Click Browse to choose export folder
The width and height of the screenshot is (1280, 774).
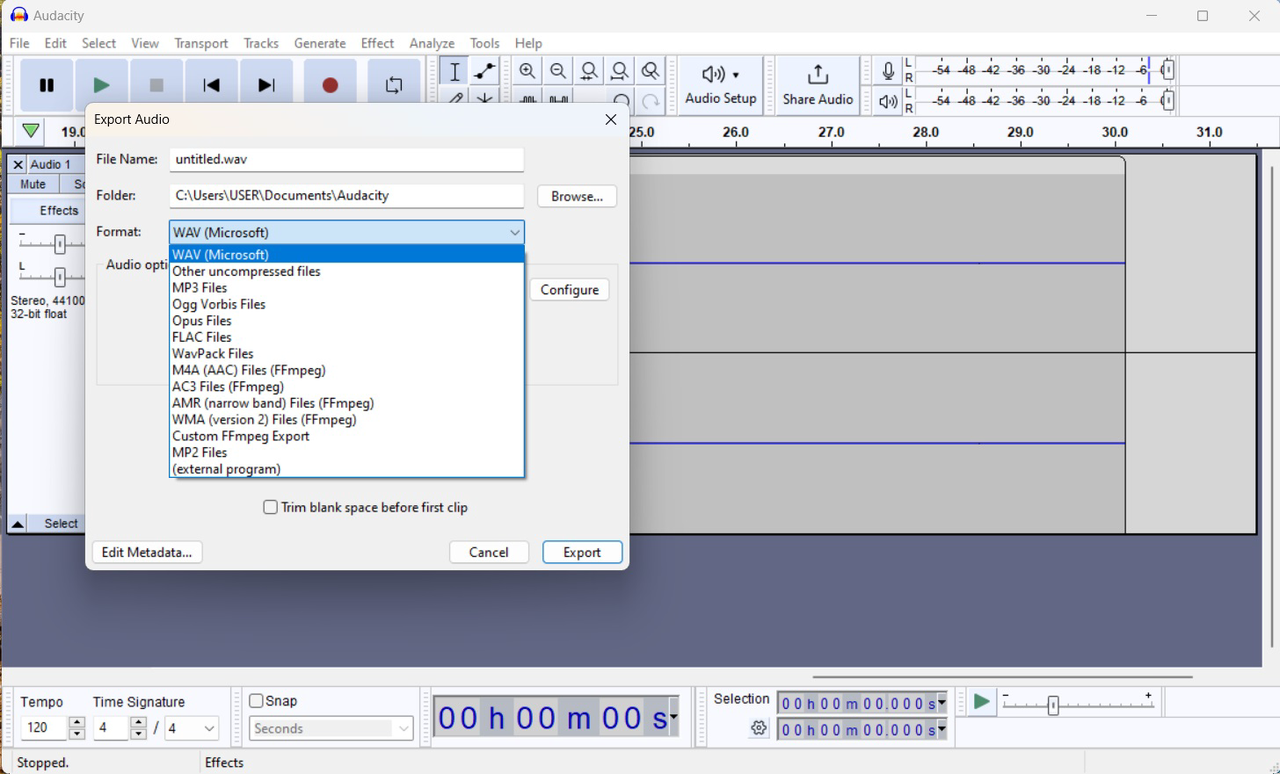pos(576,196)
